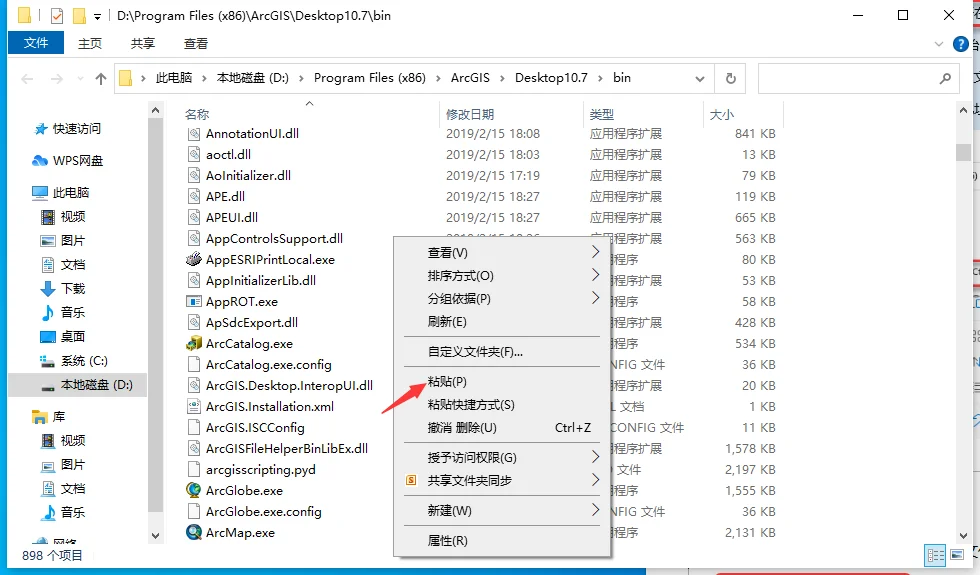Click the 下载 download arrow icon
Screen dimensions: 980x575
[48, 289]
